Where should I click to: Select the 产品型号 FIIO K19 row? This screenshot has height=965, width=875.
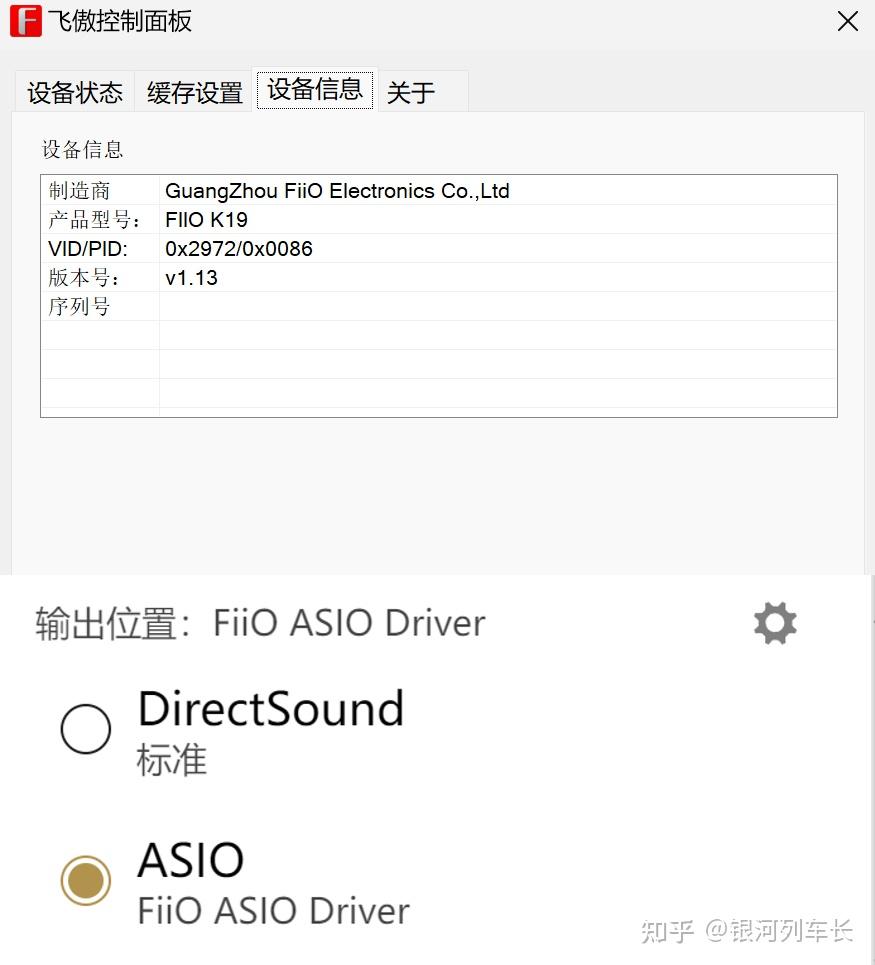point(207,220)
